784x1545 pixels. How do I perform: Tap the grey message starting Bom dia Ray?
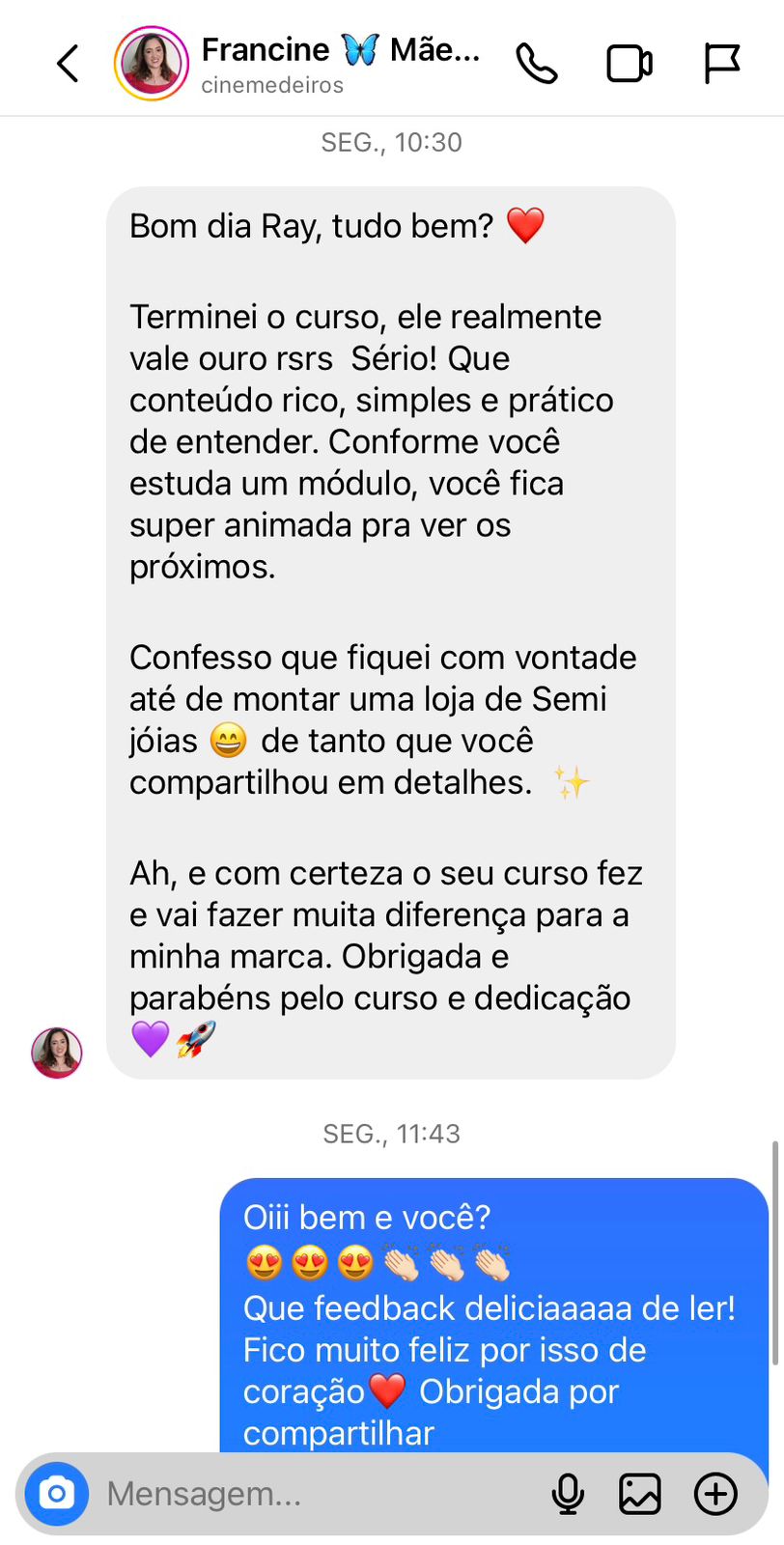click(x=391, y=632)
